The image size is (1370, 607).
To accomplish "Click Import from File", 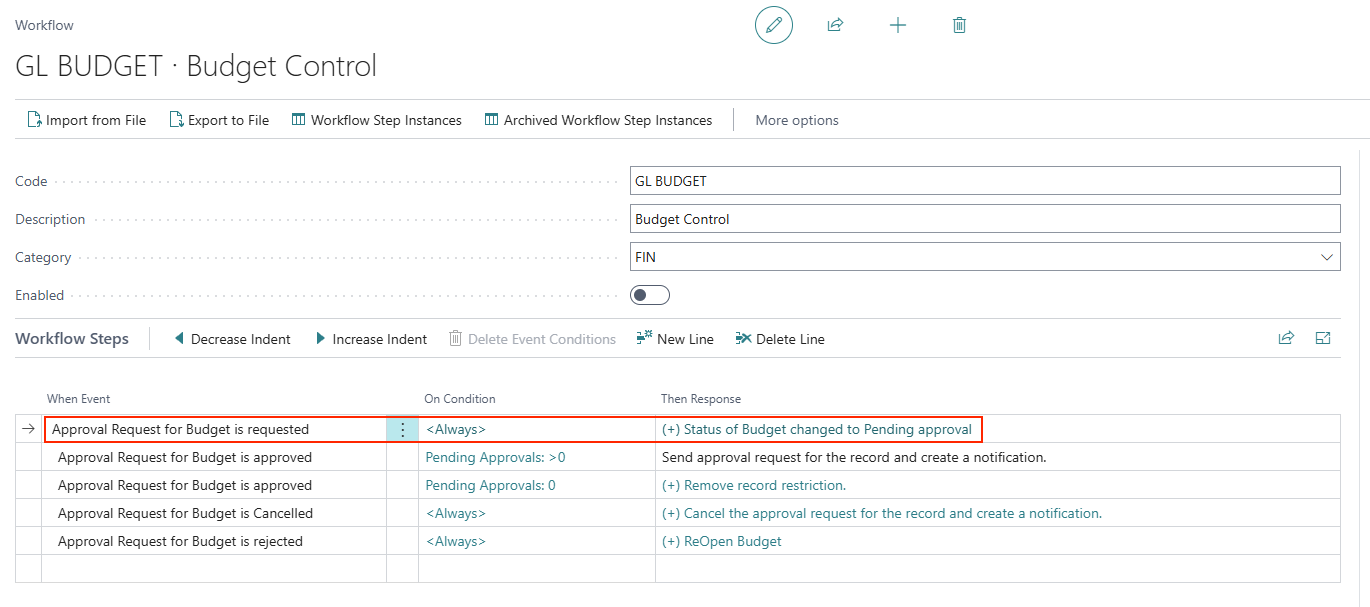I will 86,120.
